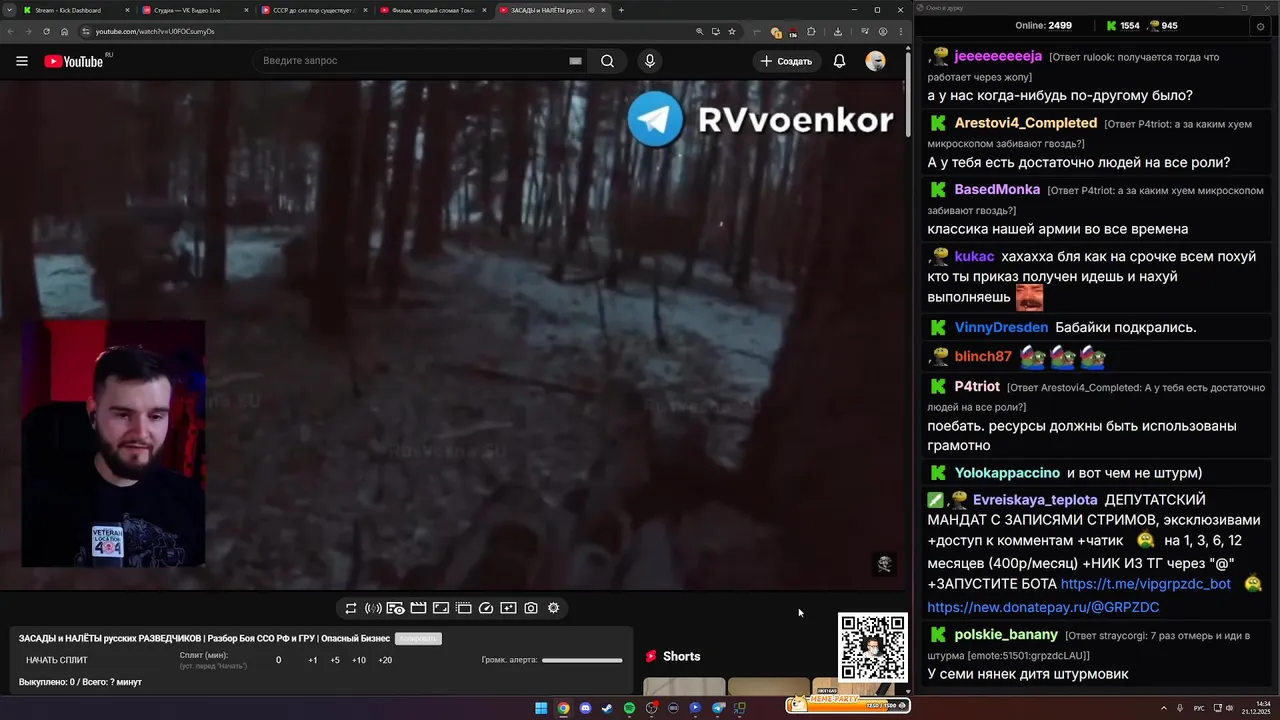Click the Создать create button

click(787, 61)
